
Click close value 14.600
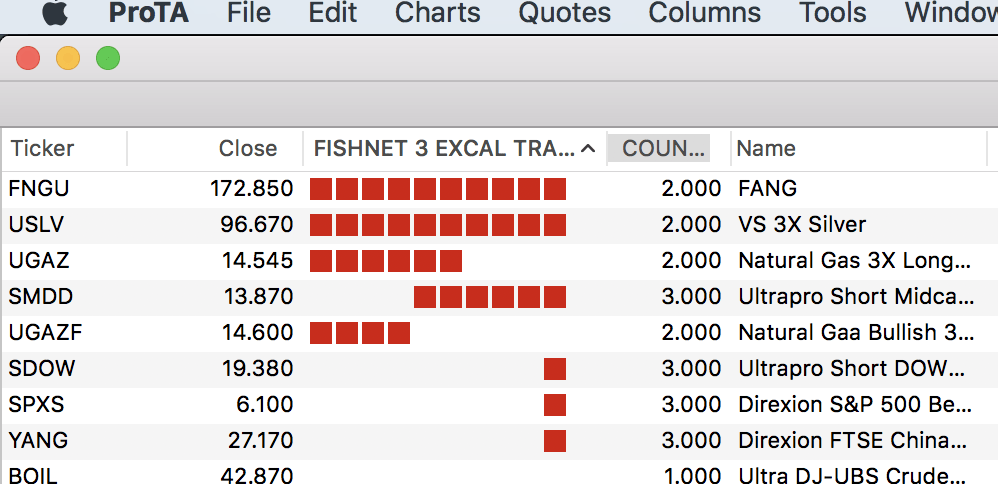257,332
